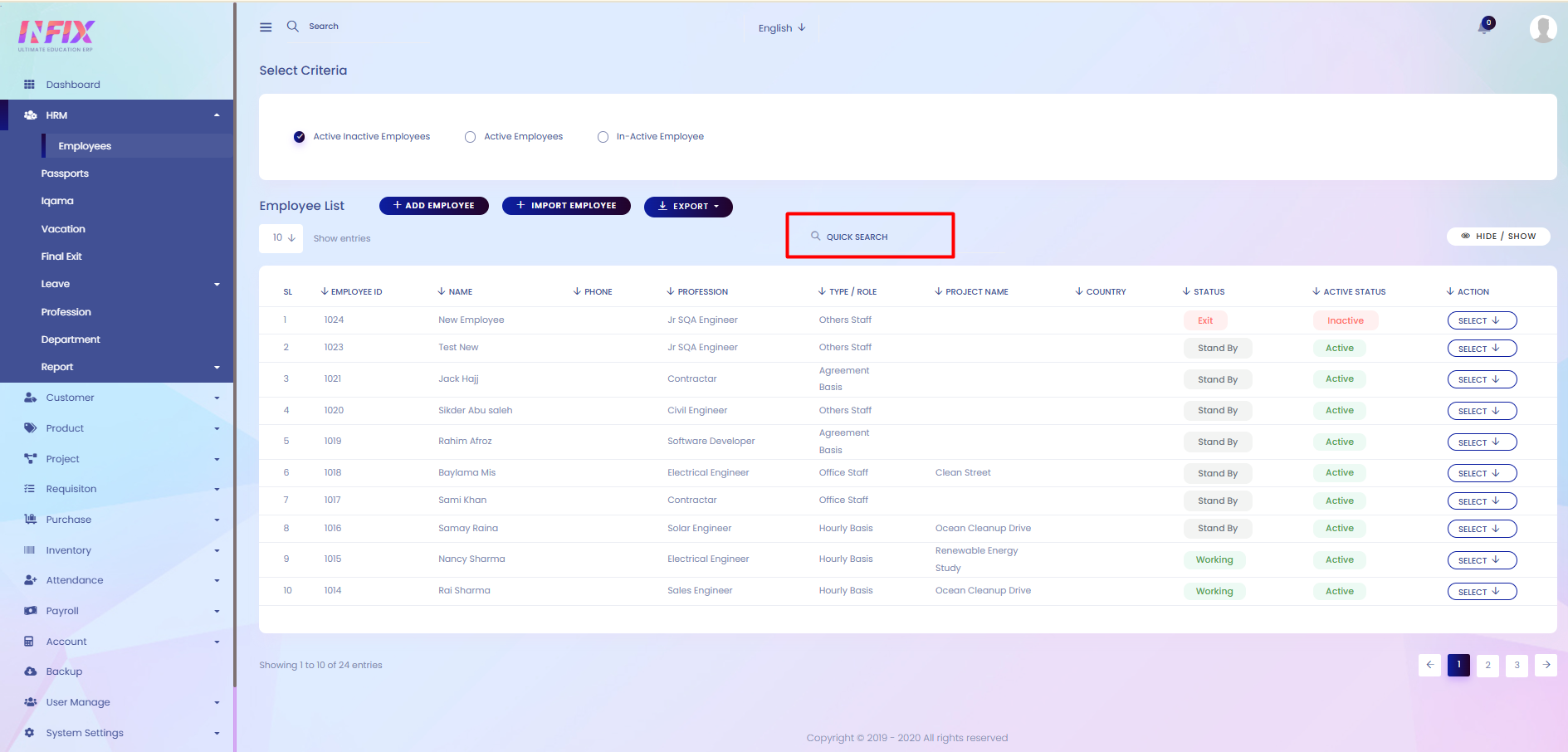The image size is (1568, 752).
Task: Open Vacation menu item
Action: (63, 229)
